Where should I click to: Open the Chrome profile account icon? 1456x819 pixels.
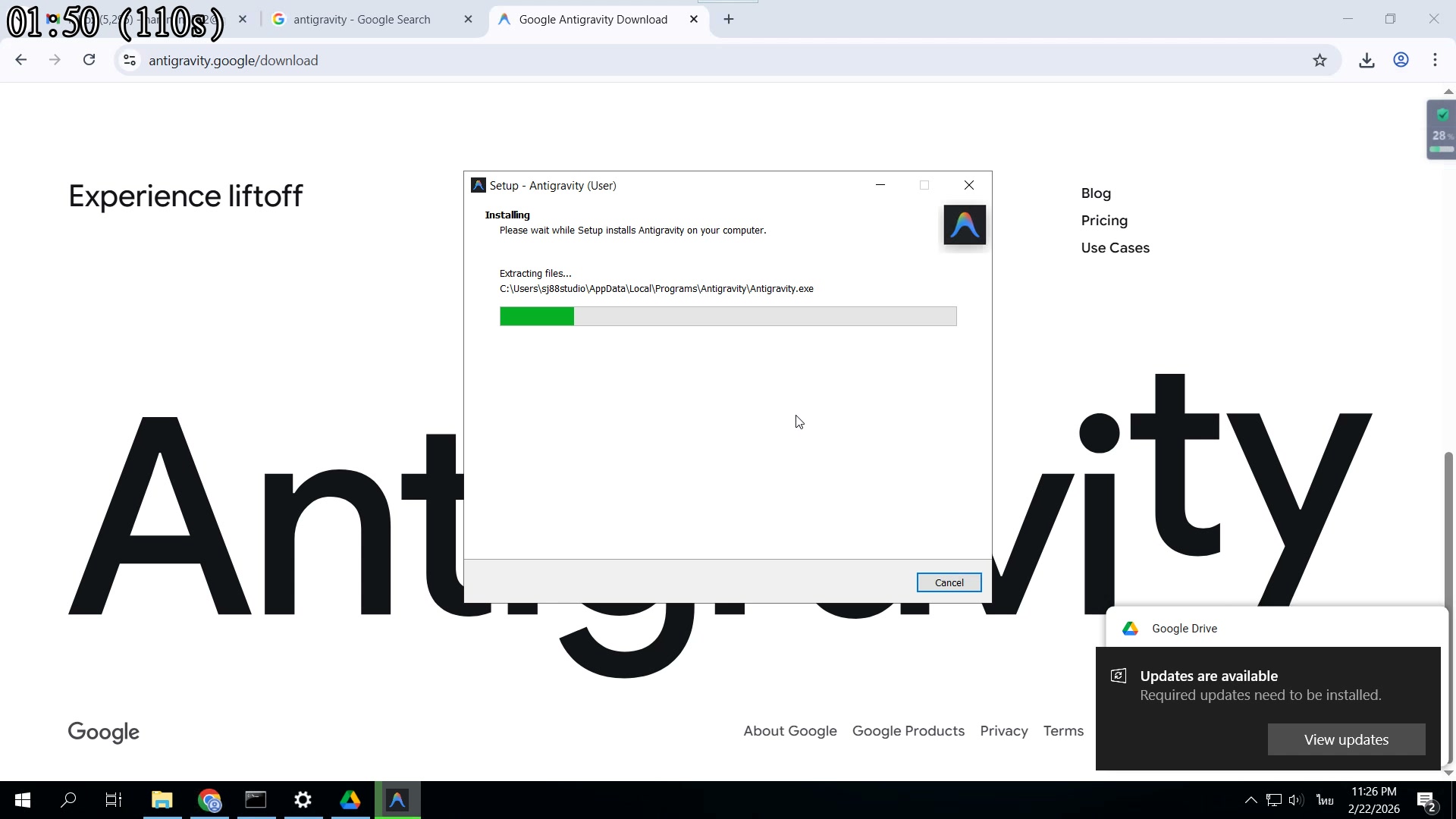pos(1401,60)
